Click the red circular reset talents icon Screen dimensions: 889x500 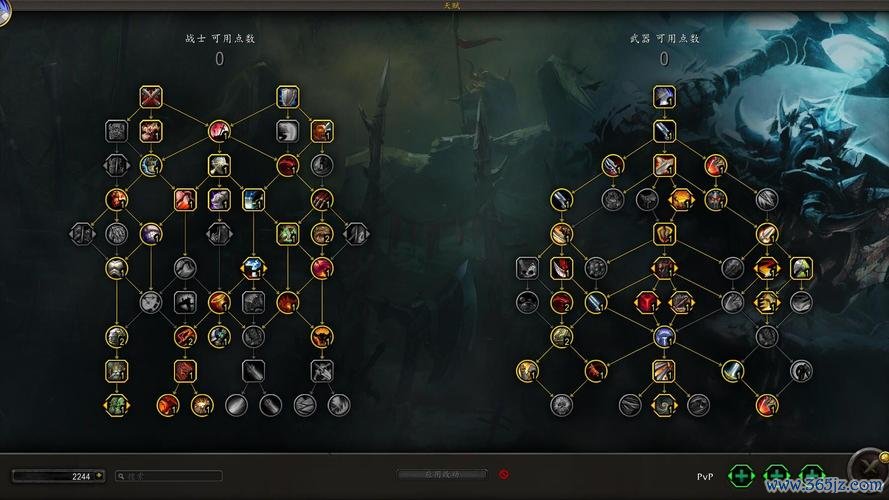point(503,474)
